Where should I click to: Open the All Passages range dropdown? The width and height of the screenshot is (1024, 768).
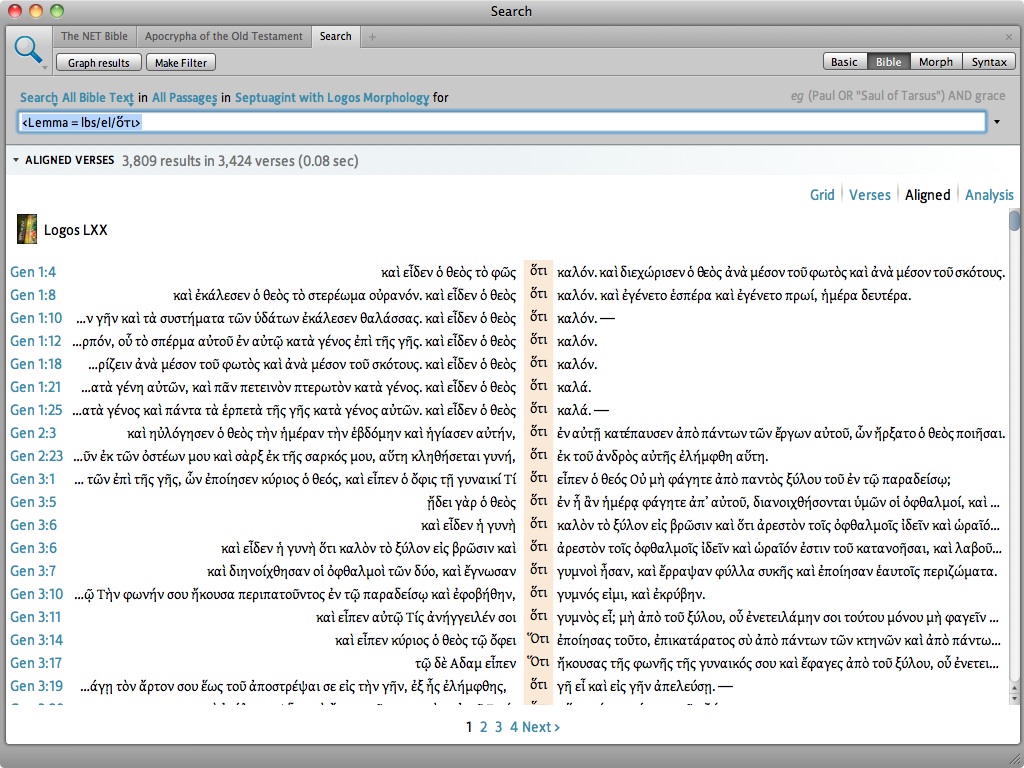click(x=184, y=98)
